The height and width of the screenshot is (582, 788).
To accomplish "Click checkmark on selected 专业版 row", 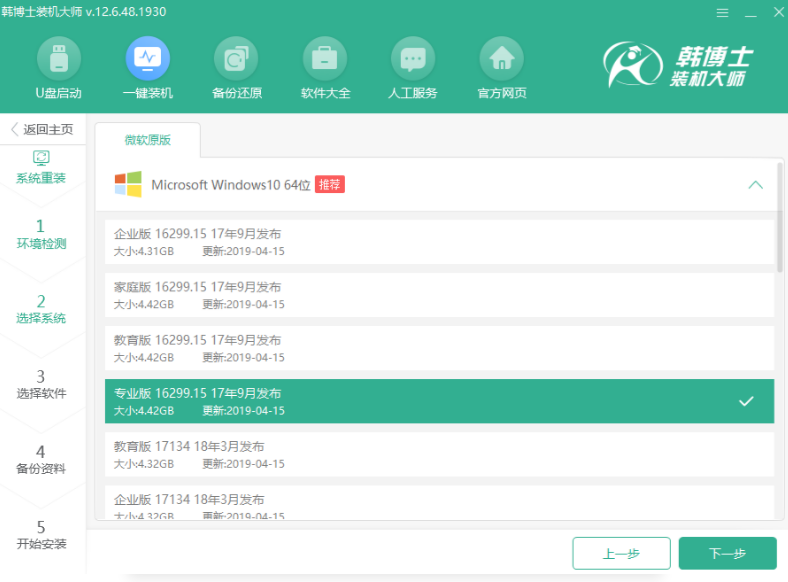I will [x=746, y=401].
